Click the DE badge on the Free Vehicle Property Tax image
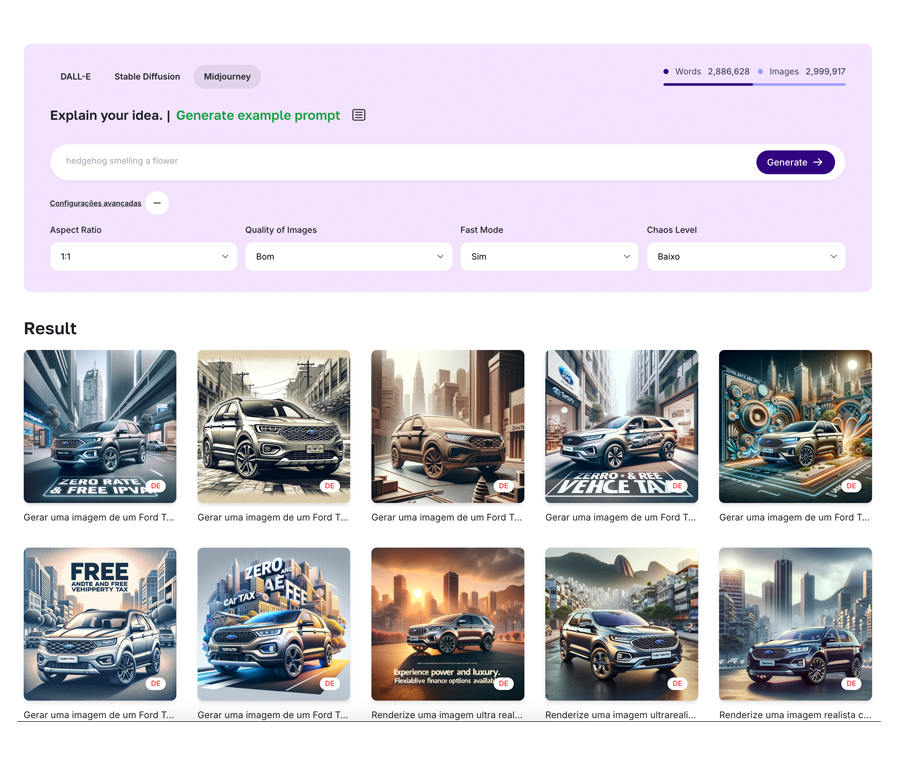 pos(155,684)
